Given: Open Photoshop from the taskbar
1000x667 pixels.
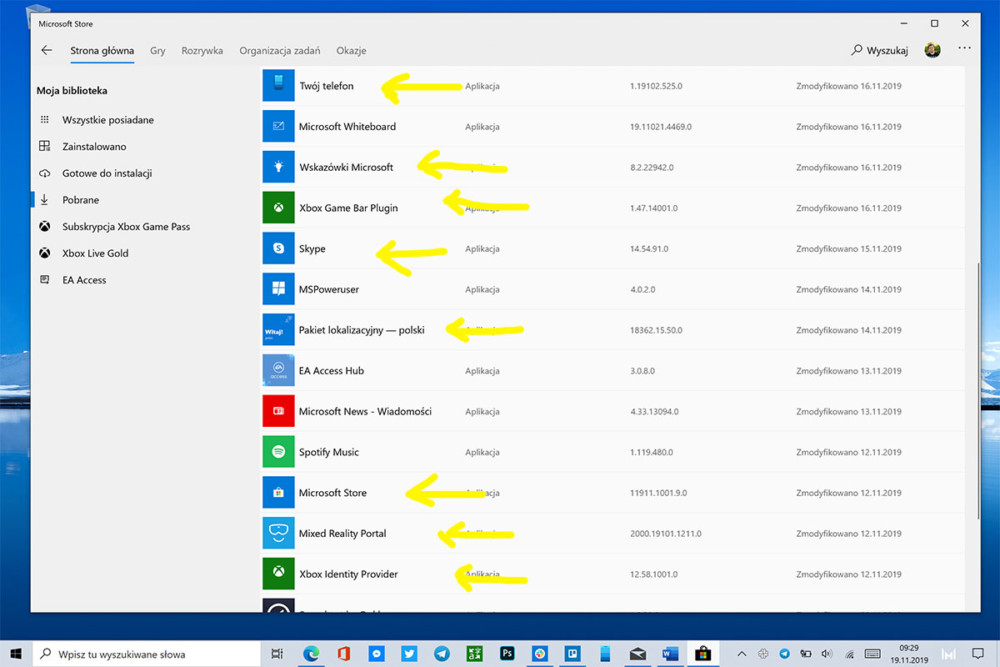Looking at the screenshot, I should (508, 654).
